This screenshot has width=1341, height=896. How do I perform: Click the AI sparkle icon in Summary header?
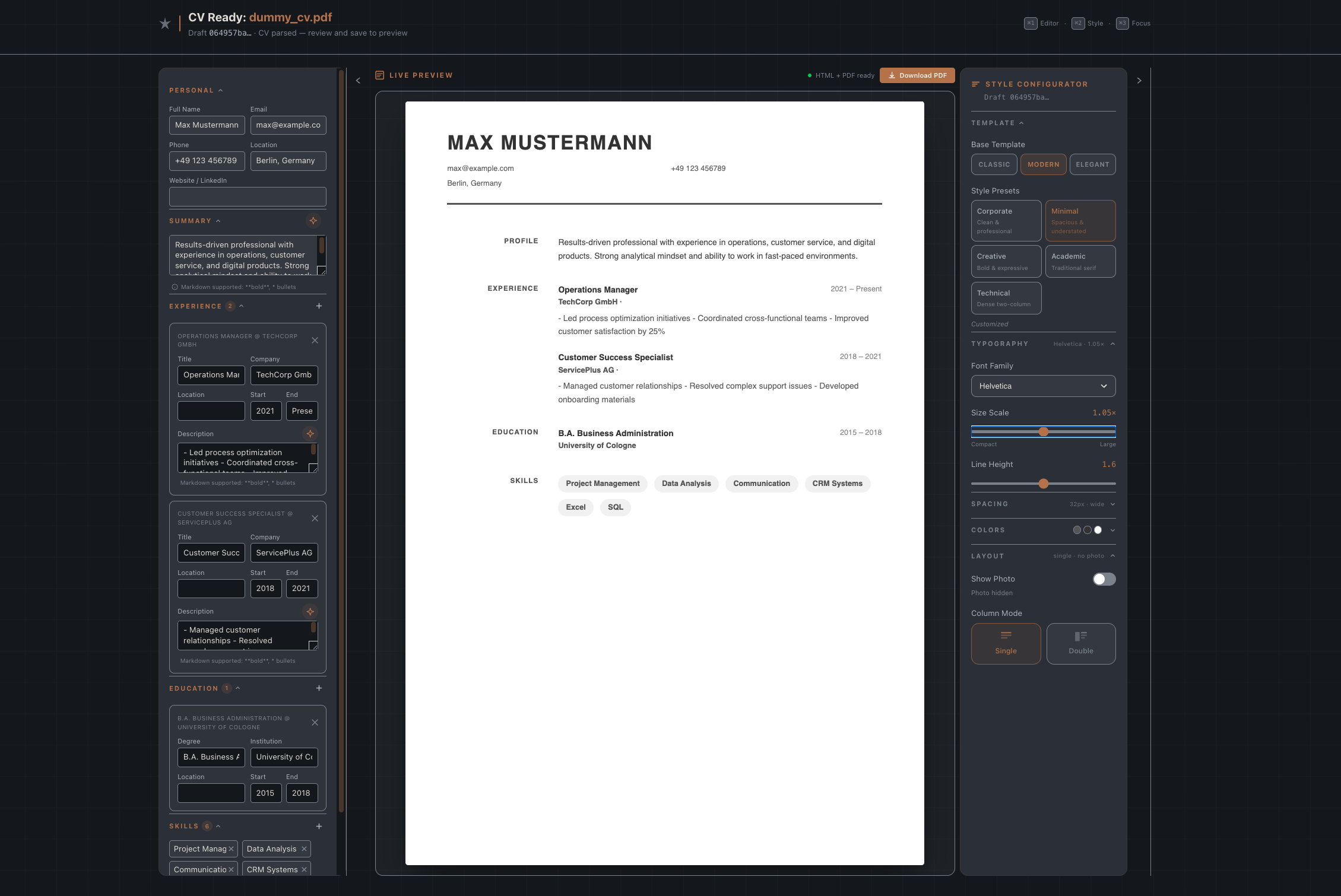[313, 221]
